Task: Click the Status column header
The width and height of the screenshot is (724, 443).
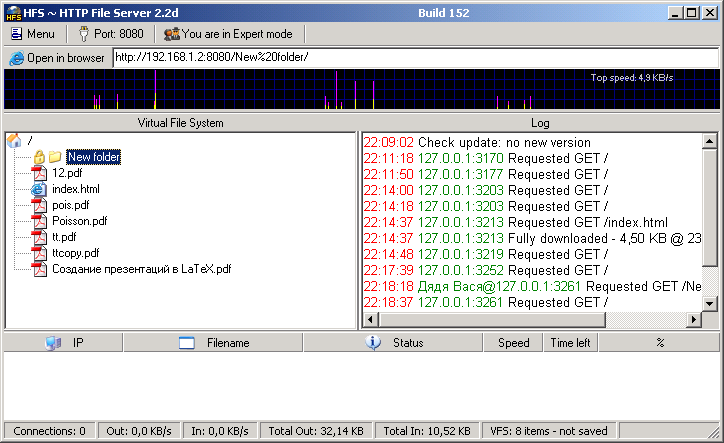Action: click(393, 343)
